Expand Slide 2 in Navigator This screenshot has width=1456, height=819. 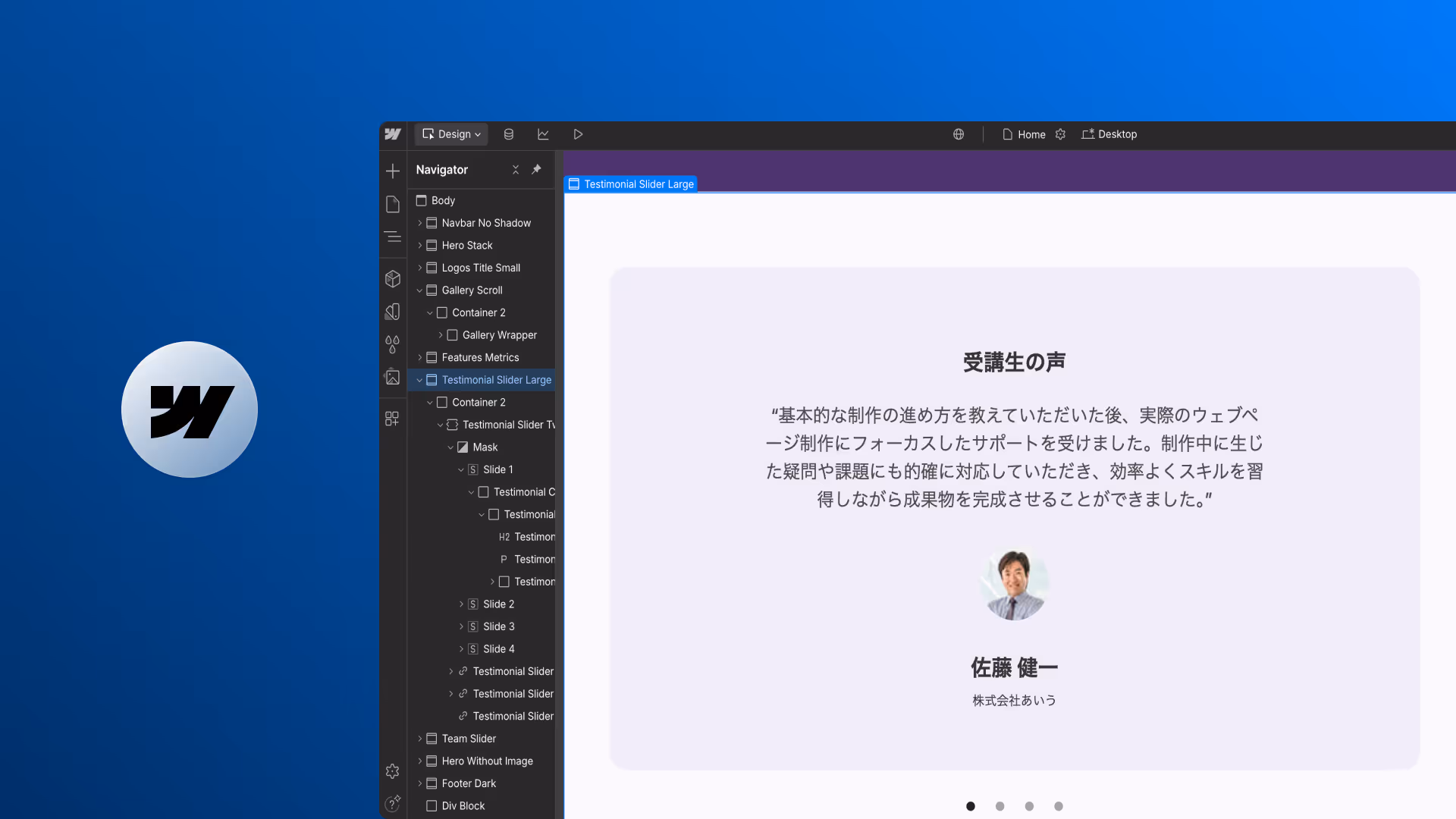pyautogui.click(x=461, y=604)
